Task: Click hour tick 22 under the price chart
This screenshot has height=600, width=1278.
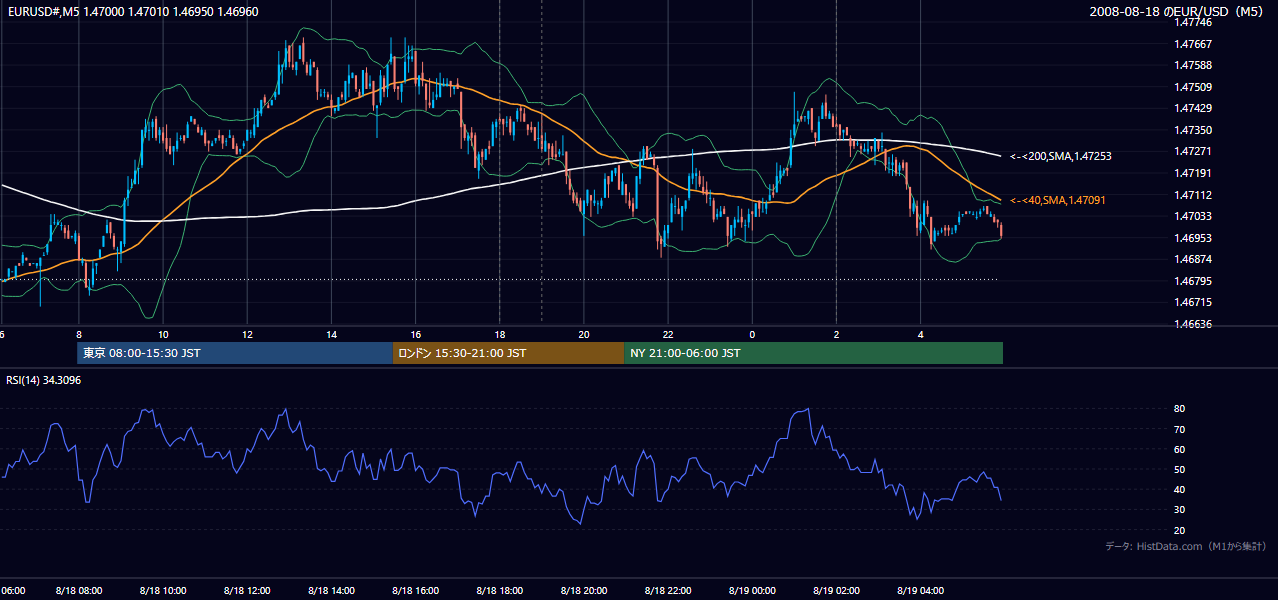Action: tap(668, 335)
